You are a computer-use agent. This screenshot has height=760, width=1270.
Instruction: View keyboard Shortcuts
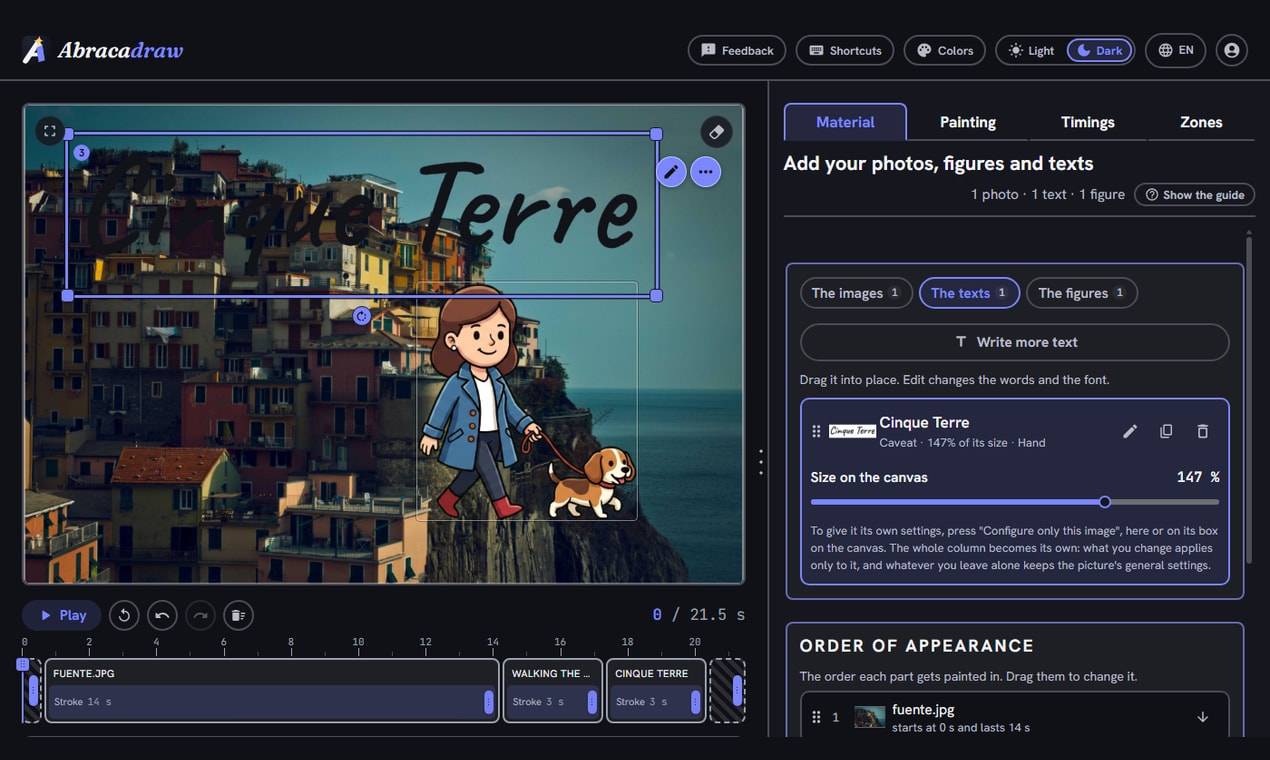[x=845, y=50]
